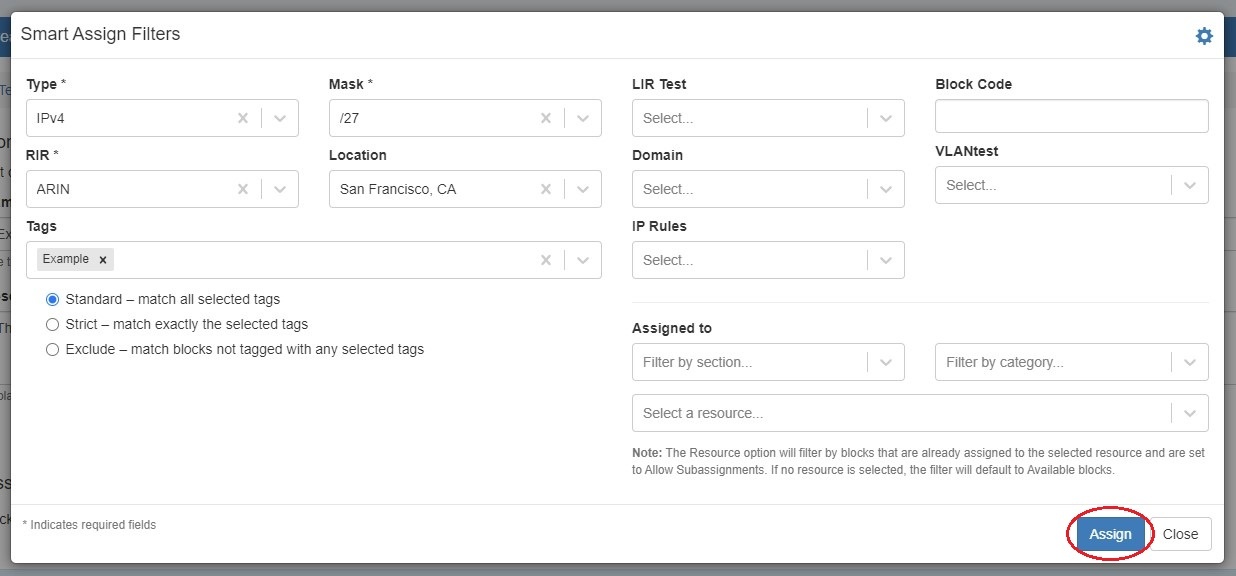Select Standard match all selected tags
1236x576 pixels.
53,299
